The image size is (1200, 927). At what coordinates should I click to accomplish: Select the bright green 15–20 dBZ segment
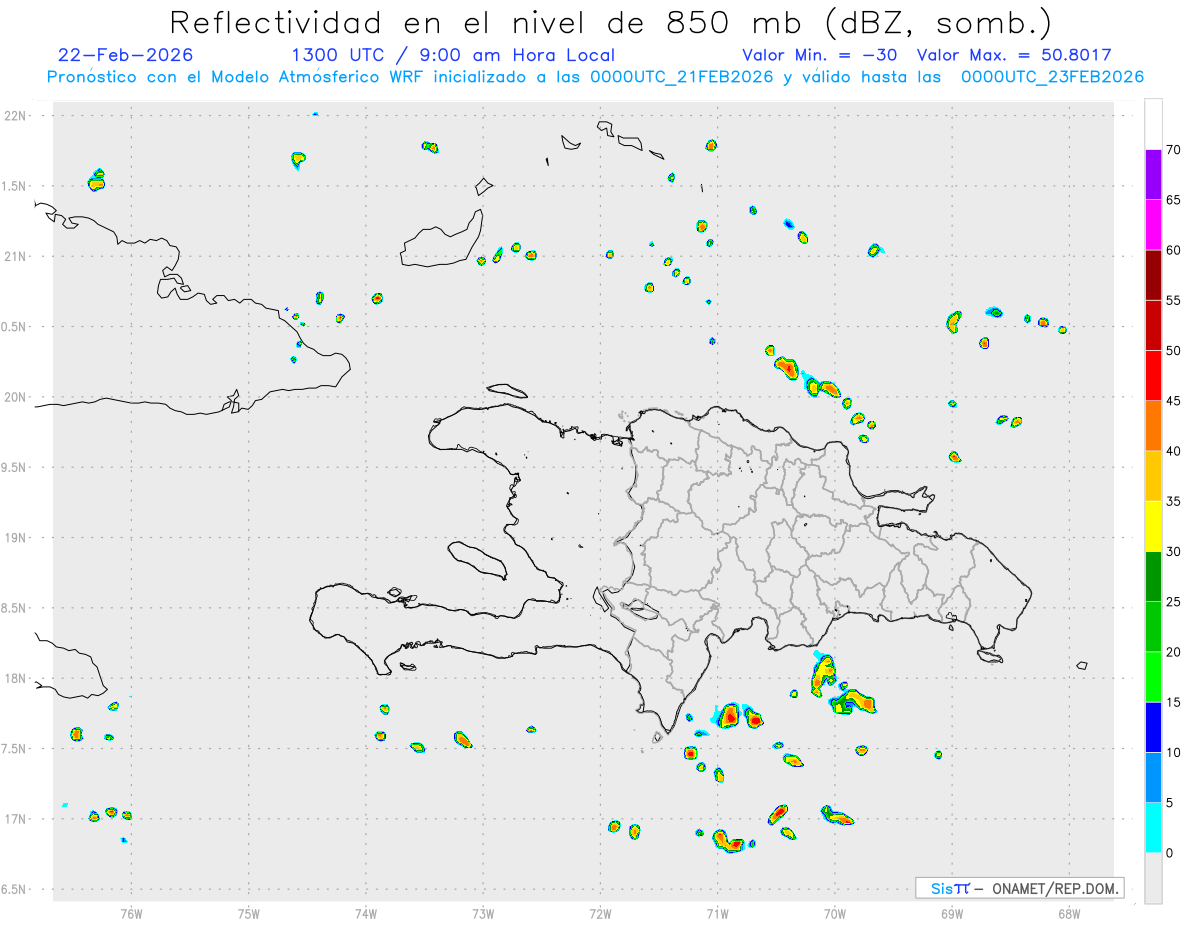click(1153, 677)
